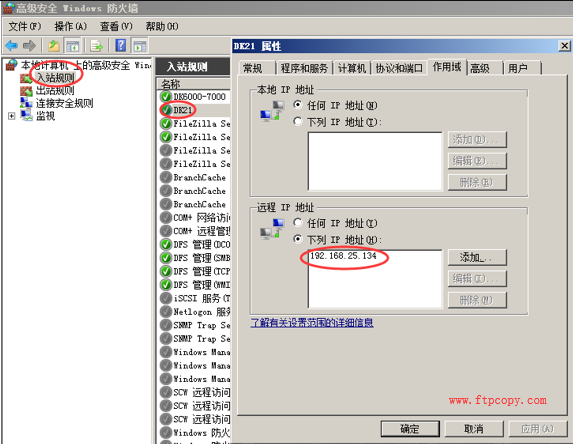Select local 任何 IP 地址 radio button

coord(298,105)
